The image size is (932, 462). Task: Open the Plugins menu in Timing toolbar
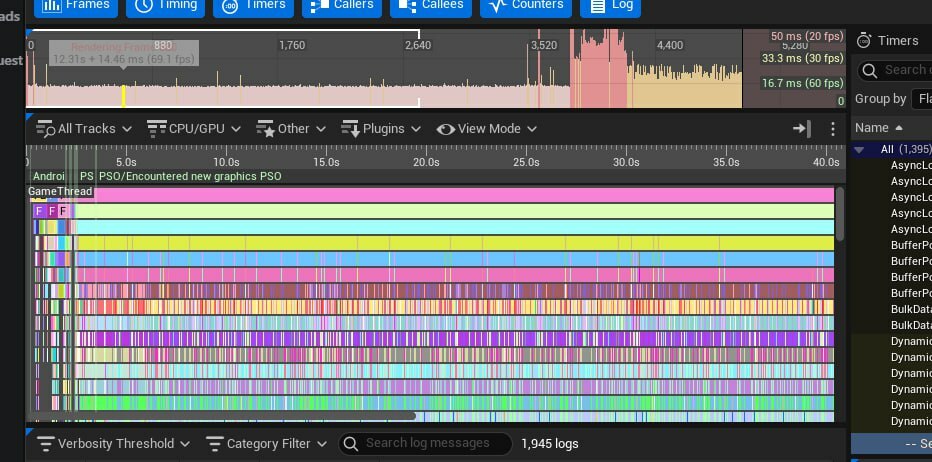click(381, 129)
